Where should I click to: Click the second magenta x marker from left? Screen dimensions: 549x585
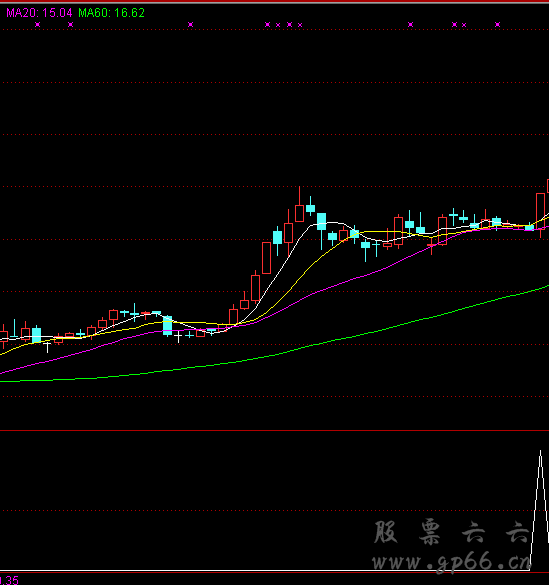coord(70,25)
